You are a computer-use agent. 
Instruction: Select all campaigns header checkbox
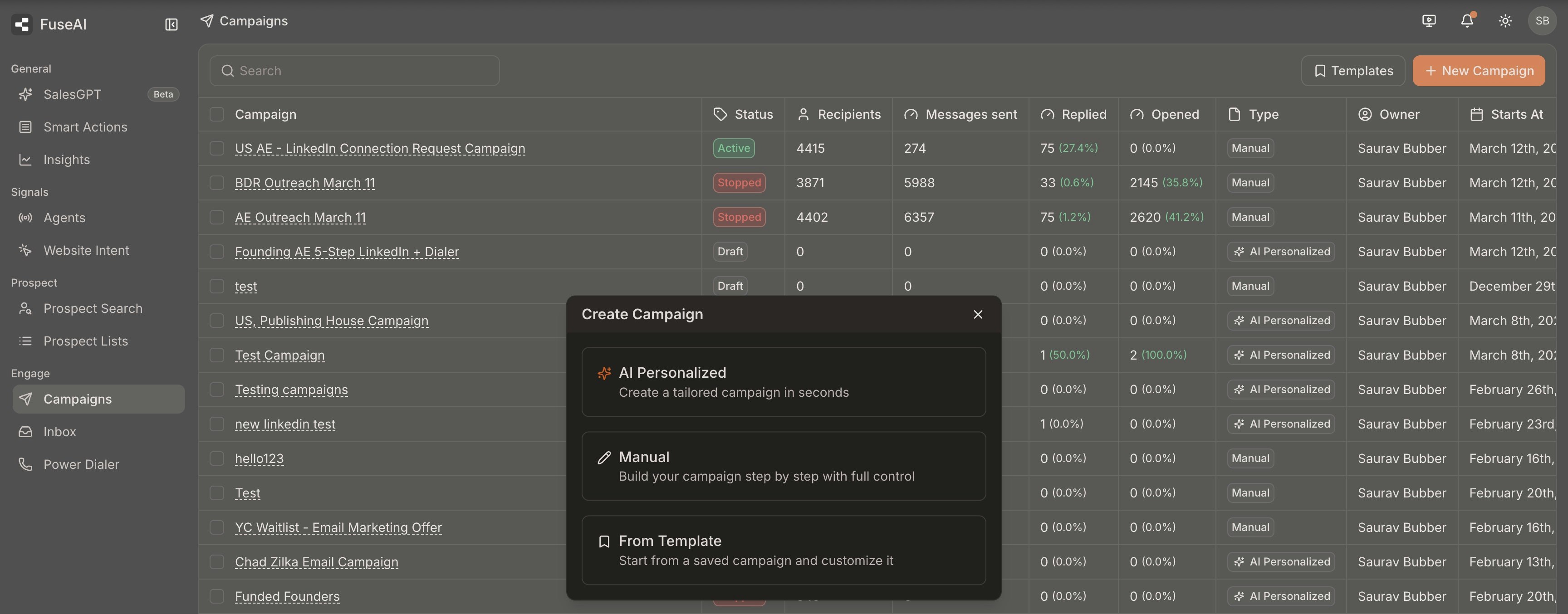(217, 114)
